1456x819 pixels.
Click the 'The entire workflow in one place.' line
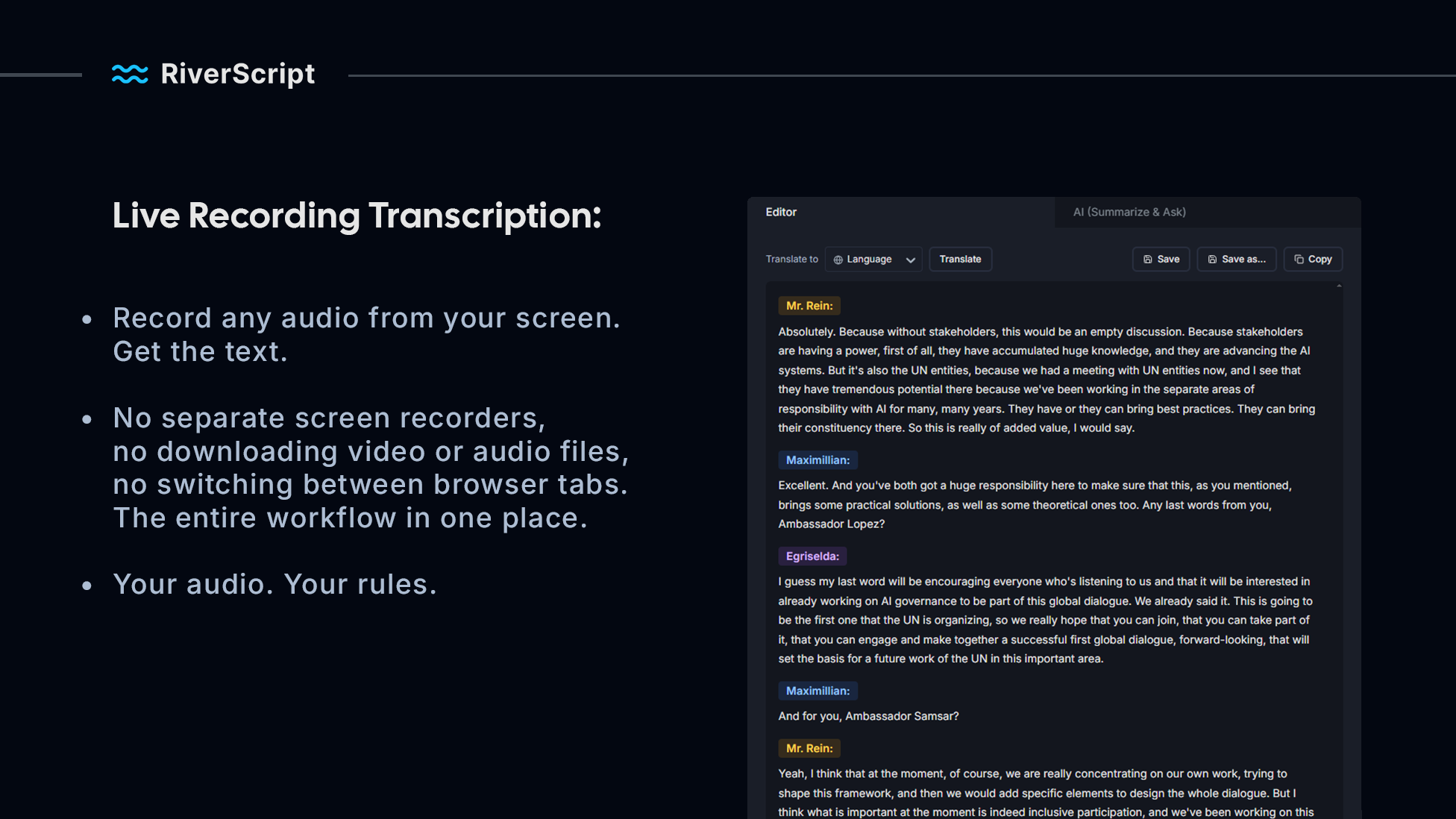350,518
